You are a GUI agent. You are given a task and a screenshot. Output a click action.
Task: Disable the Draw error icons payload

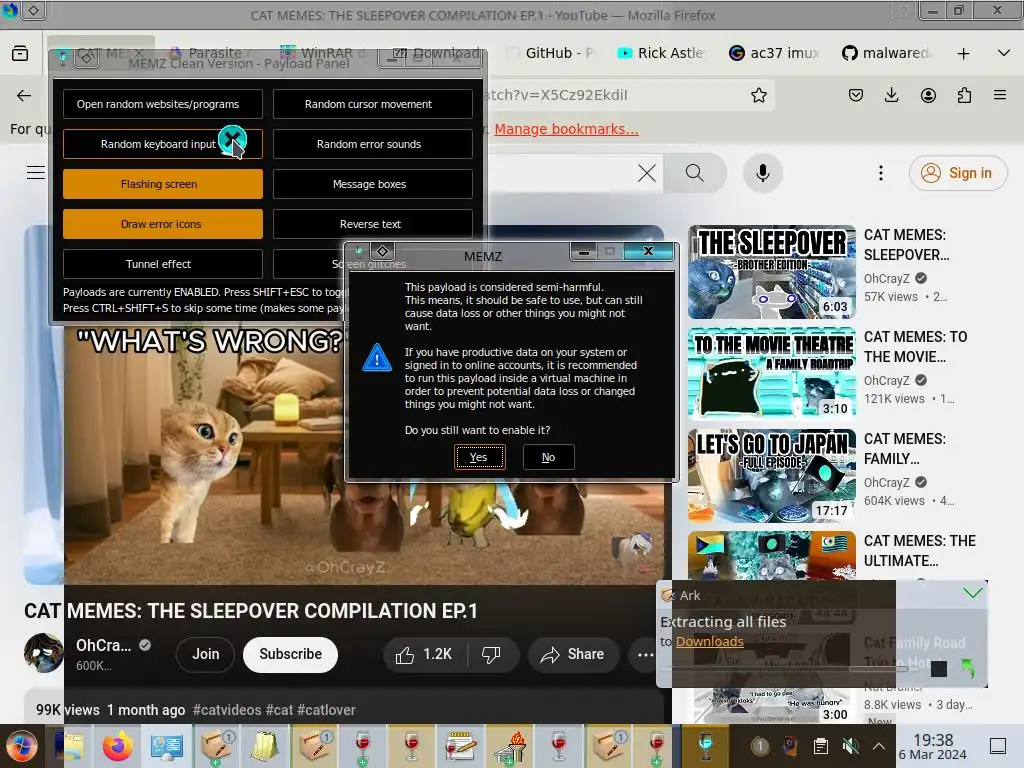coord(163,224)
